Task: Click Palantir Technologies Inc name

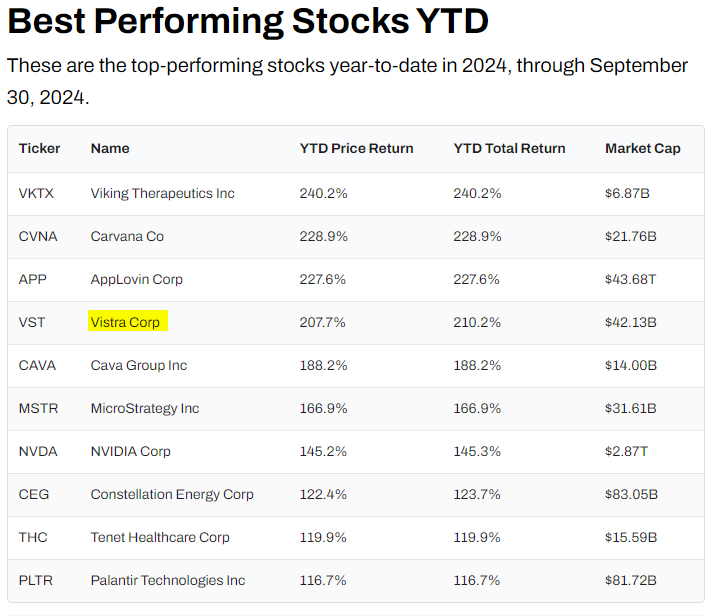Action: (x=167, y=580)
